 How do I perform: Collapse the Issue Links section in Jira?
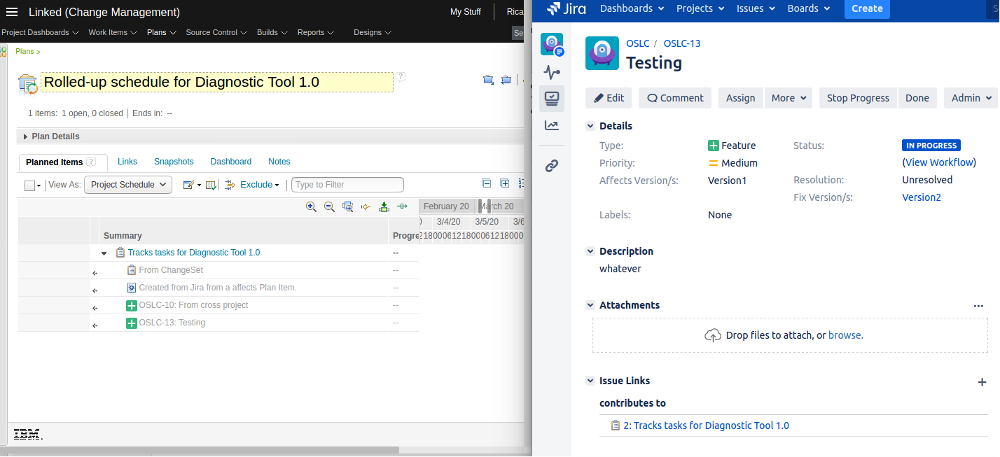click(x=590, y=381)
